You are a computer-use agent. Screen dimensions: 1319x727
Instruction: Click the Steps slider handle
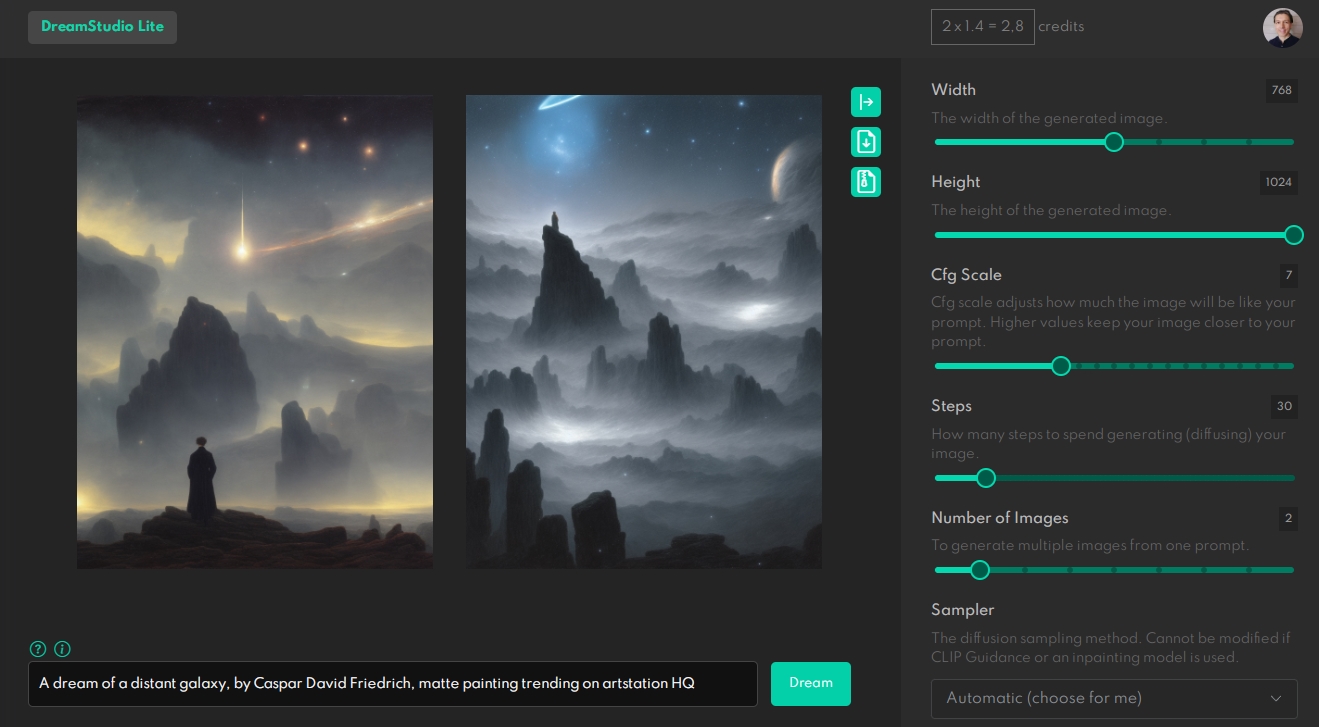pyautogui.click(x=986, y=478)
